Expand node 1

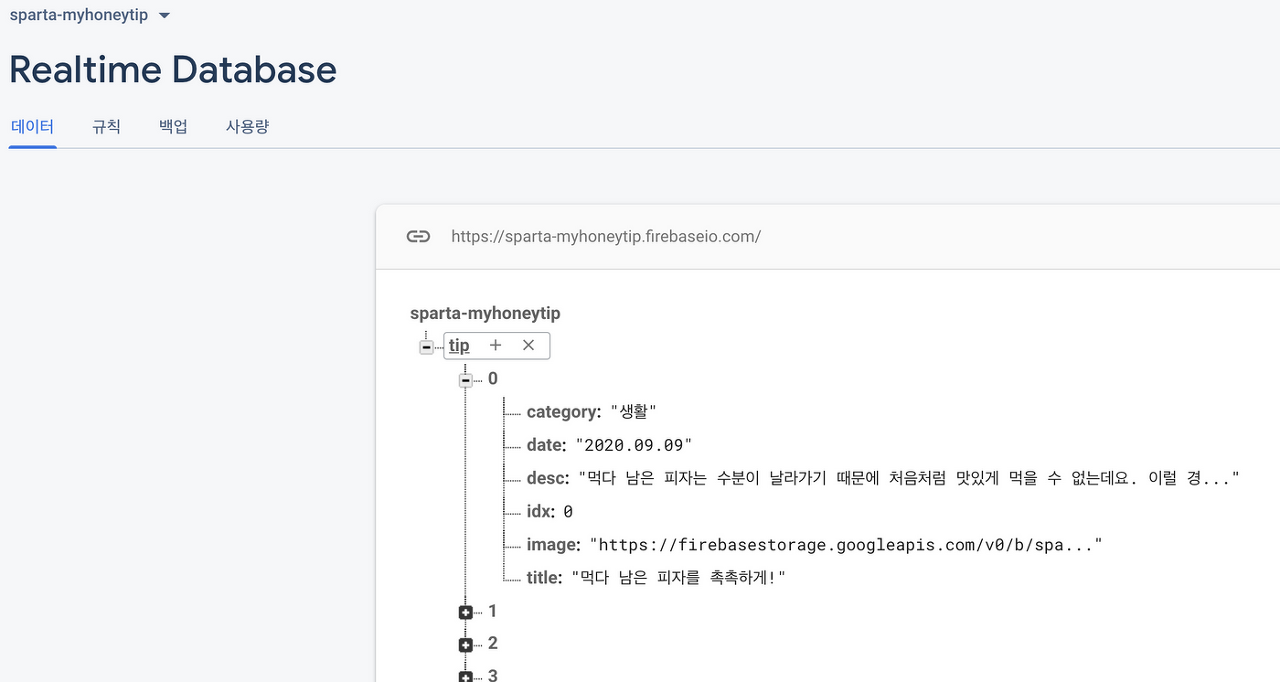[465, 612]
